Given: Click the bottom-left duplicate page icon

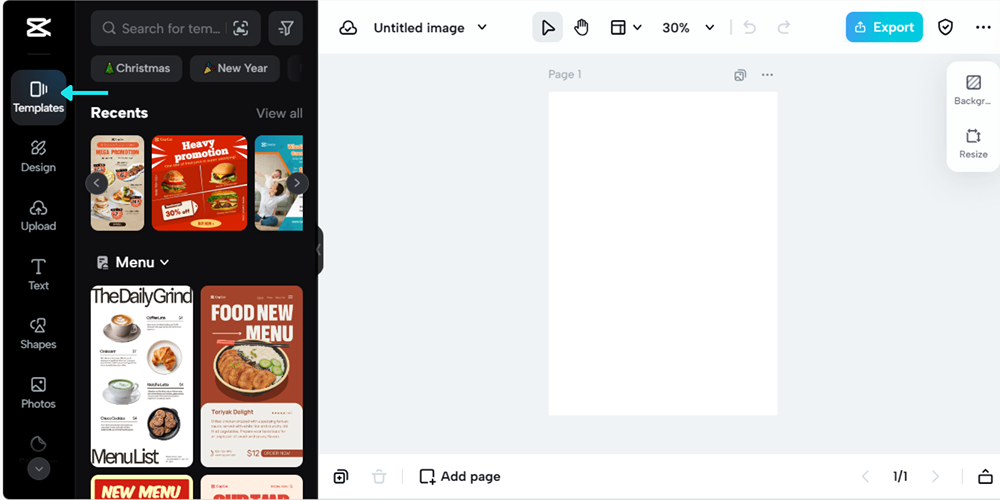Looking at the screenshot, I should (341, 476).
